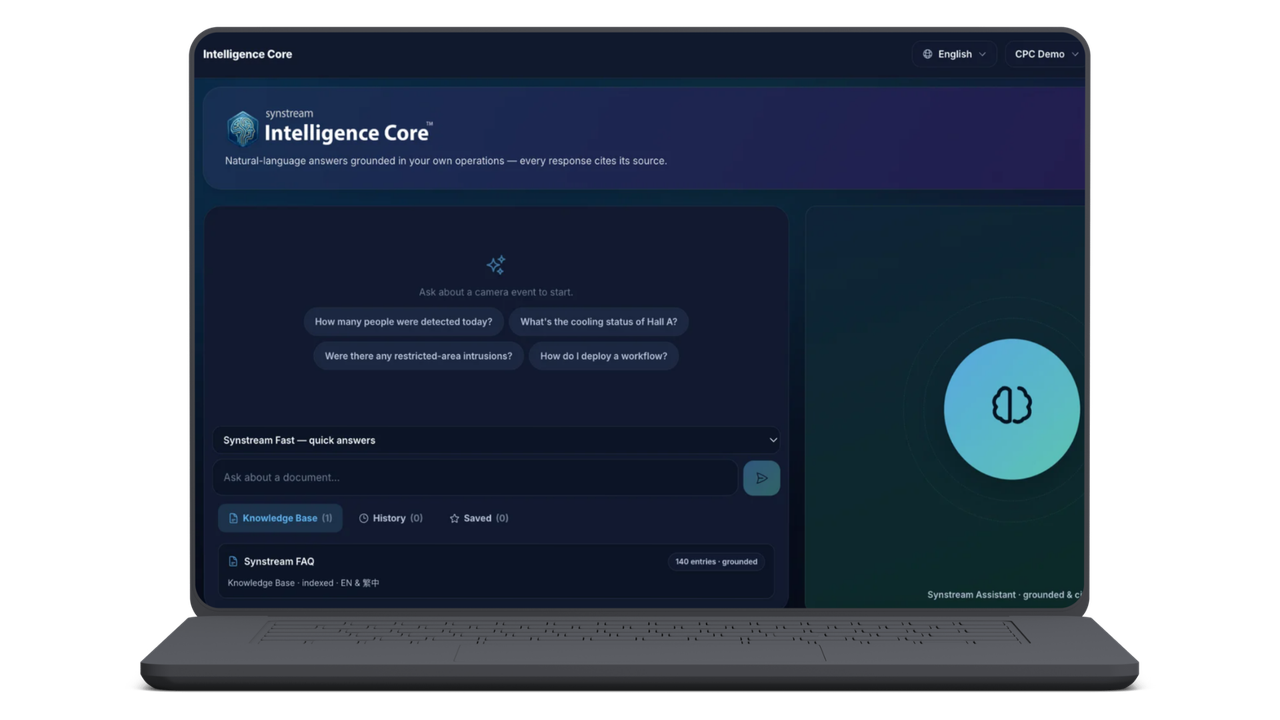Choose 'Were there any restricted-area intrusions?' suggestion
The width and height of the screenshot is (1280, 720).
[x=418, y=356]
